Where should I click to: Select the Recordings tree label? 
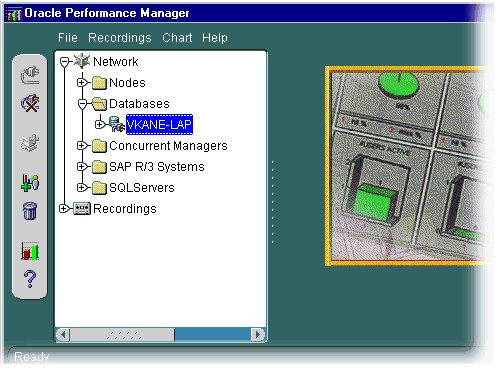[x=125, y=209]
